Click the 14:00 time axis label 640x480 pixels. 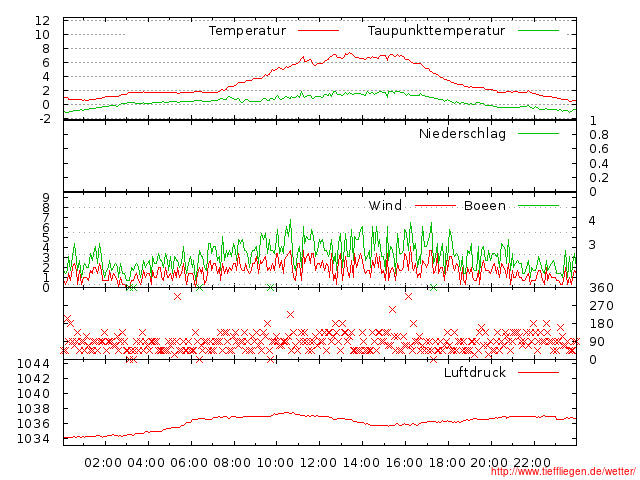click(361, 463)
